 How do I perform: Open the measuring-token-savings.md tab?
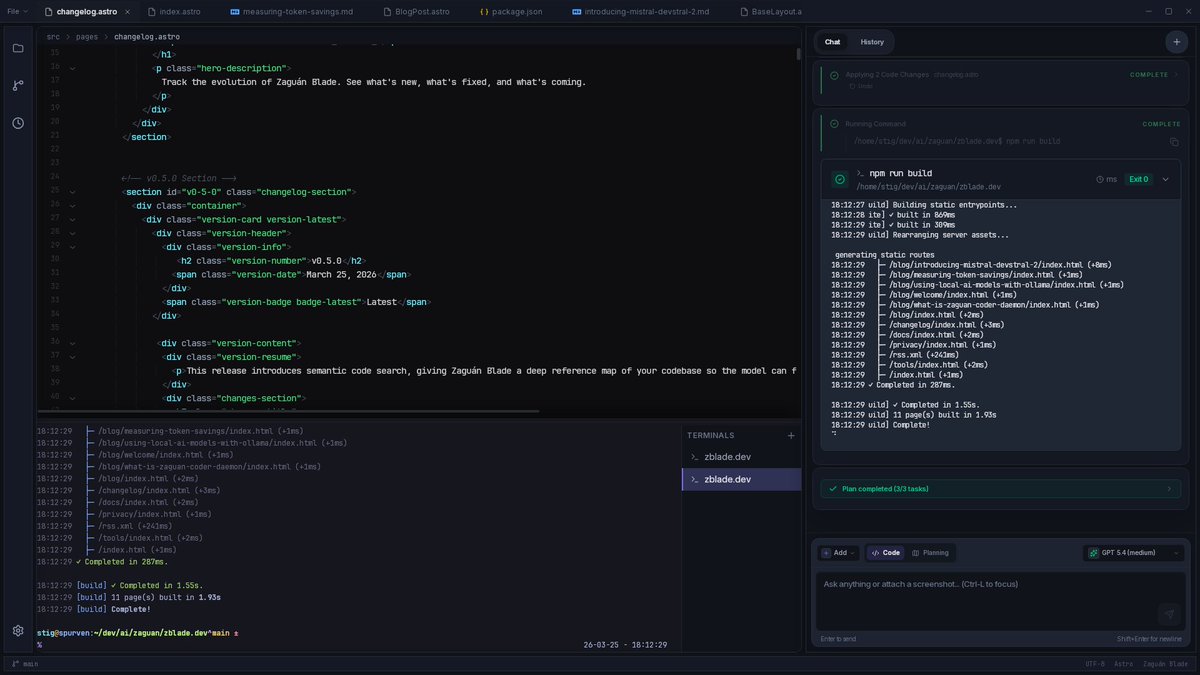[x=291, y=11]
